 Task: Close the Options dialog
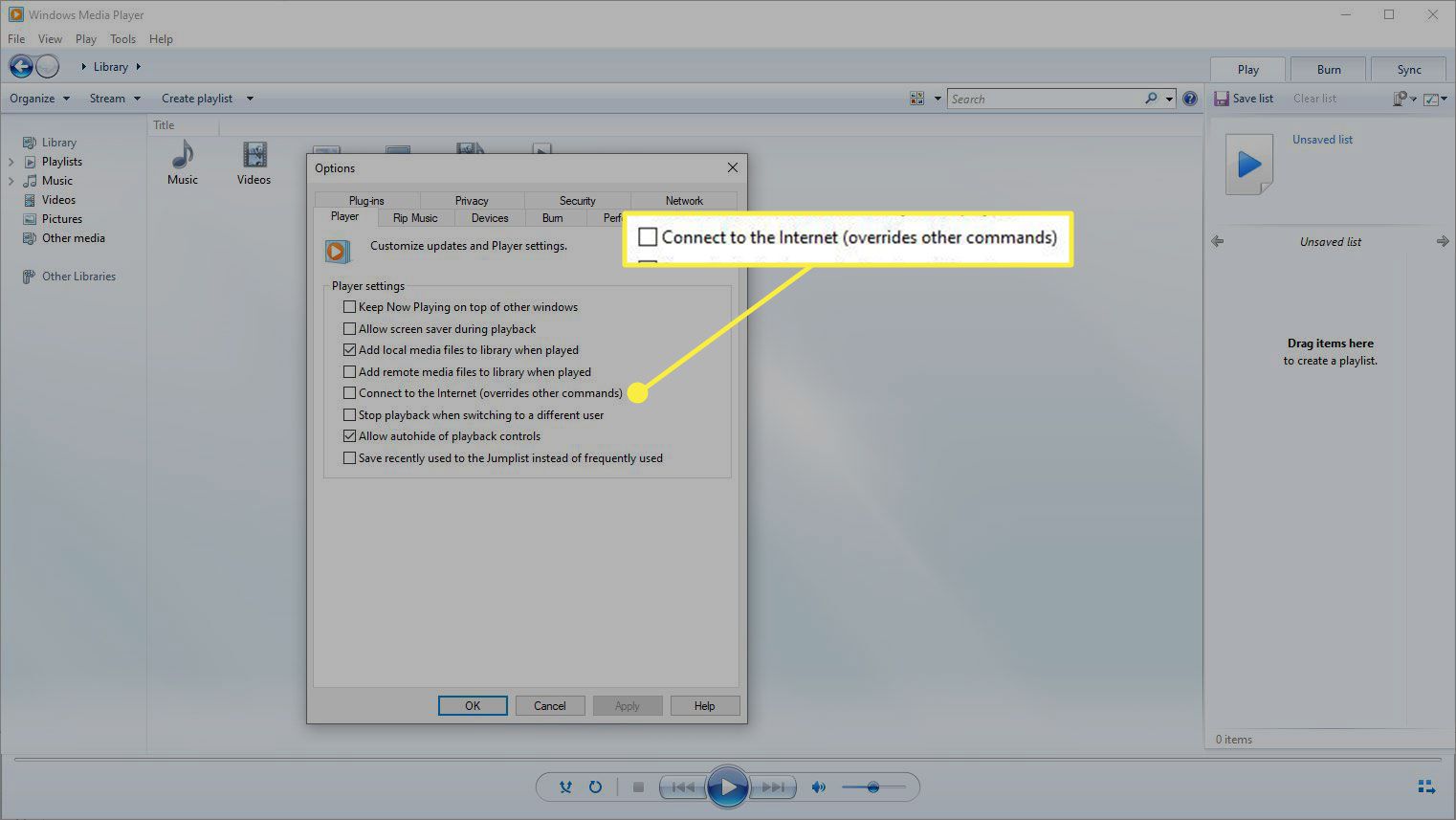click(733, 167)
